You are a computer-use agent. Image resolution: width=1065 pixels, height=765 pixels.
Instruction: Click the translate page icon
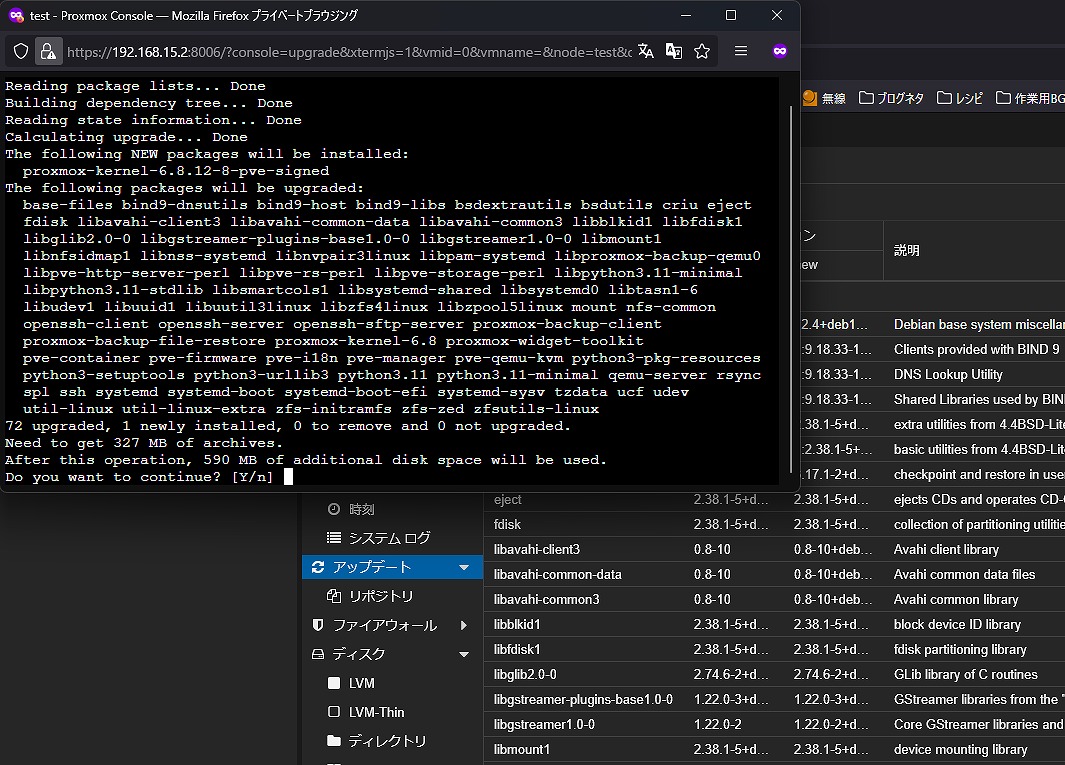point(646,52)
